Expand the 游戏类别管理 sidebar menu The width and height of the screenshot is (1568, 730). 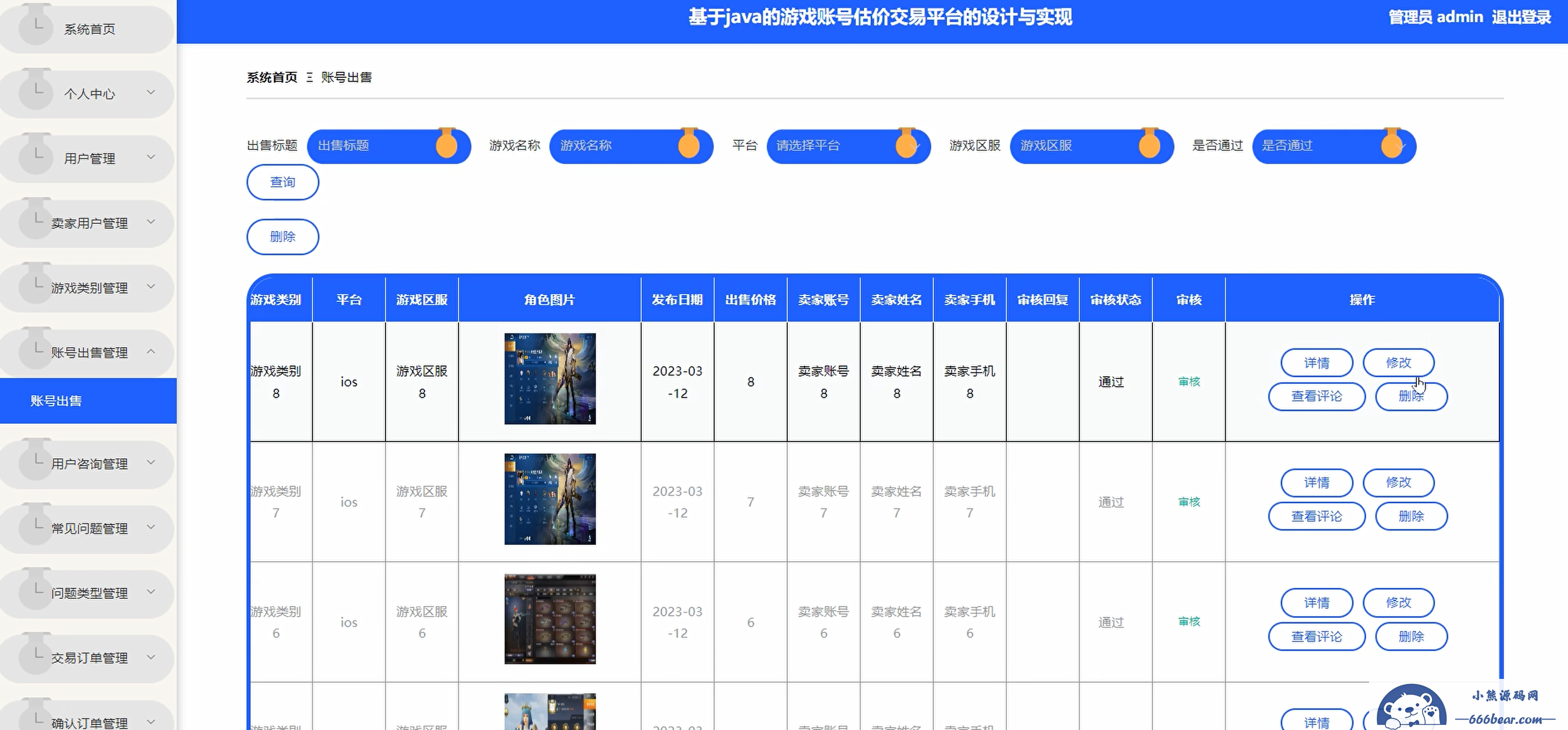87,287
